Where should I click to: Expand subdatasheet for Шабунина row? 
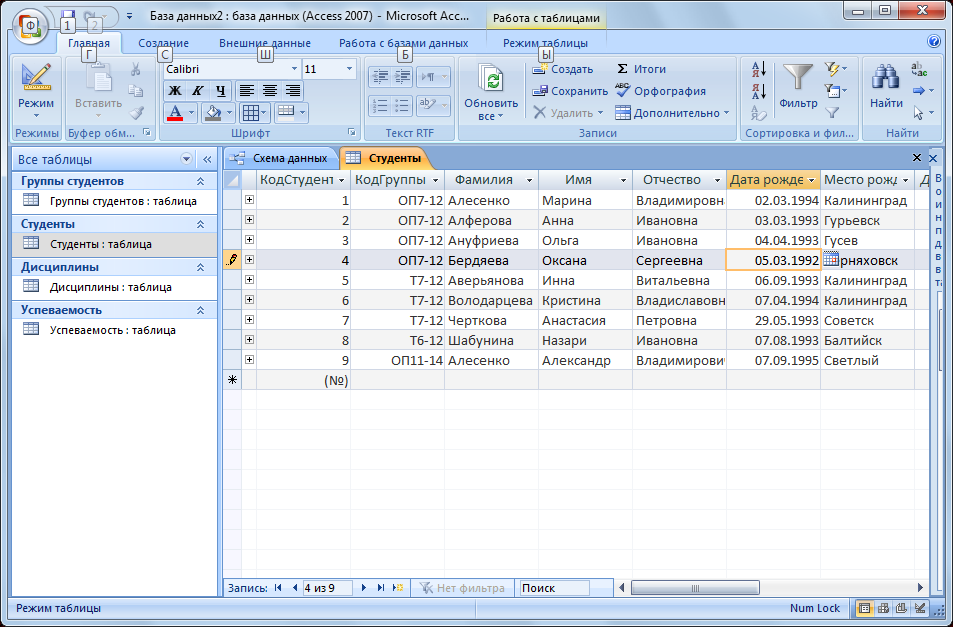[x=249, y=340]
